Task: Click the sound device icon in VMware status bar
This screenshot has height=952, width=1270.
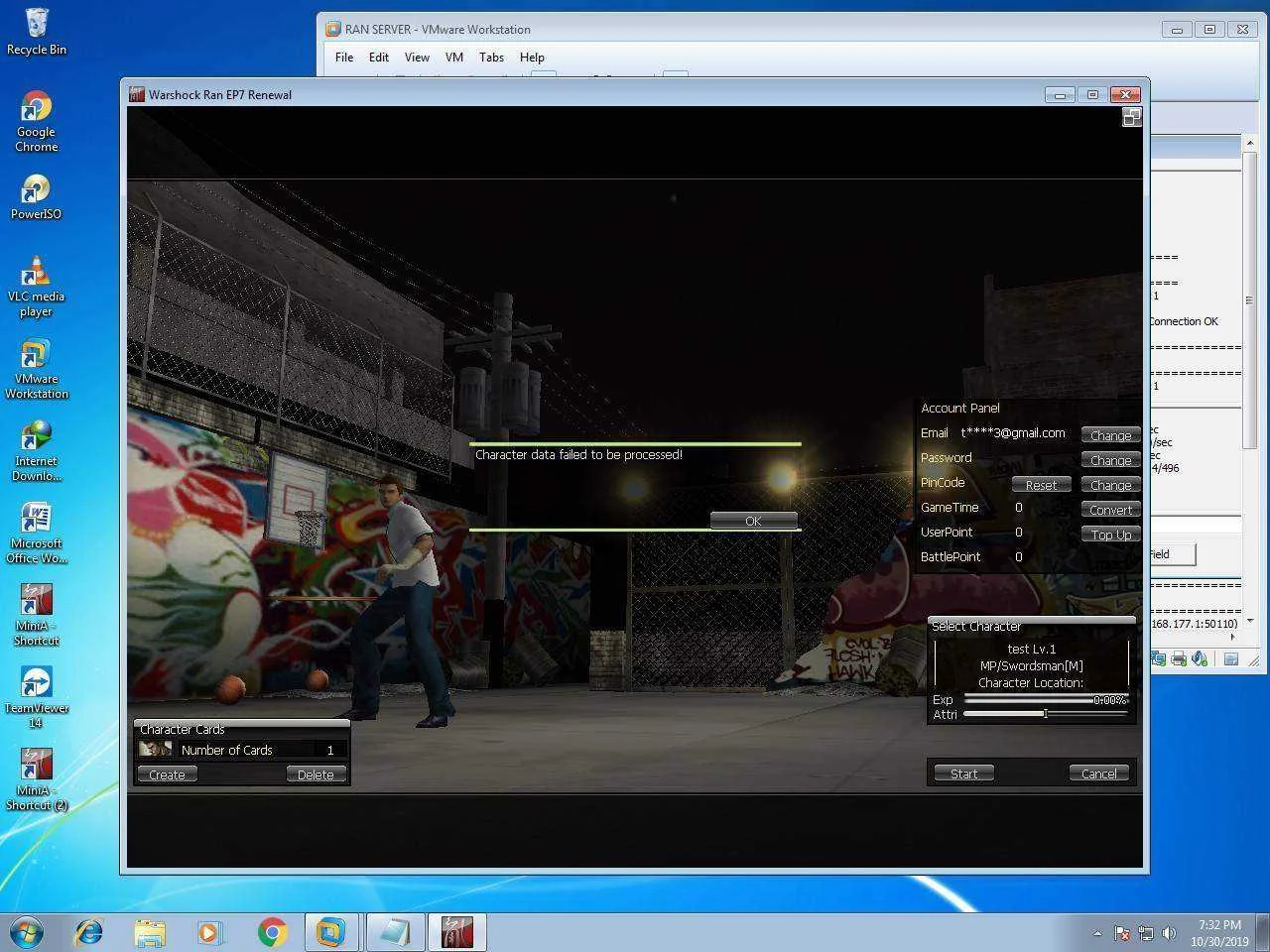Action: (1200, 658)
